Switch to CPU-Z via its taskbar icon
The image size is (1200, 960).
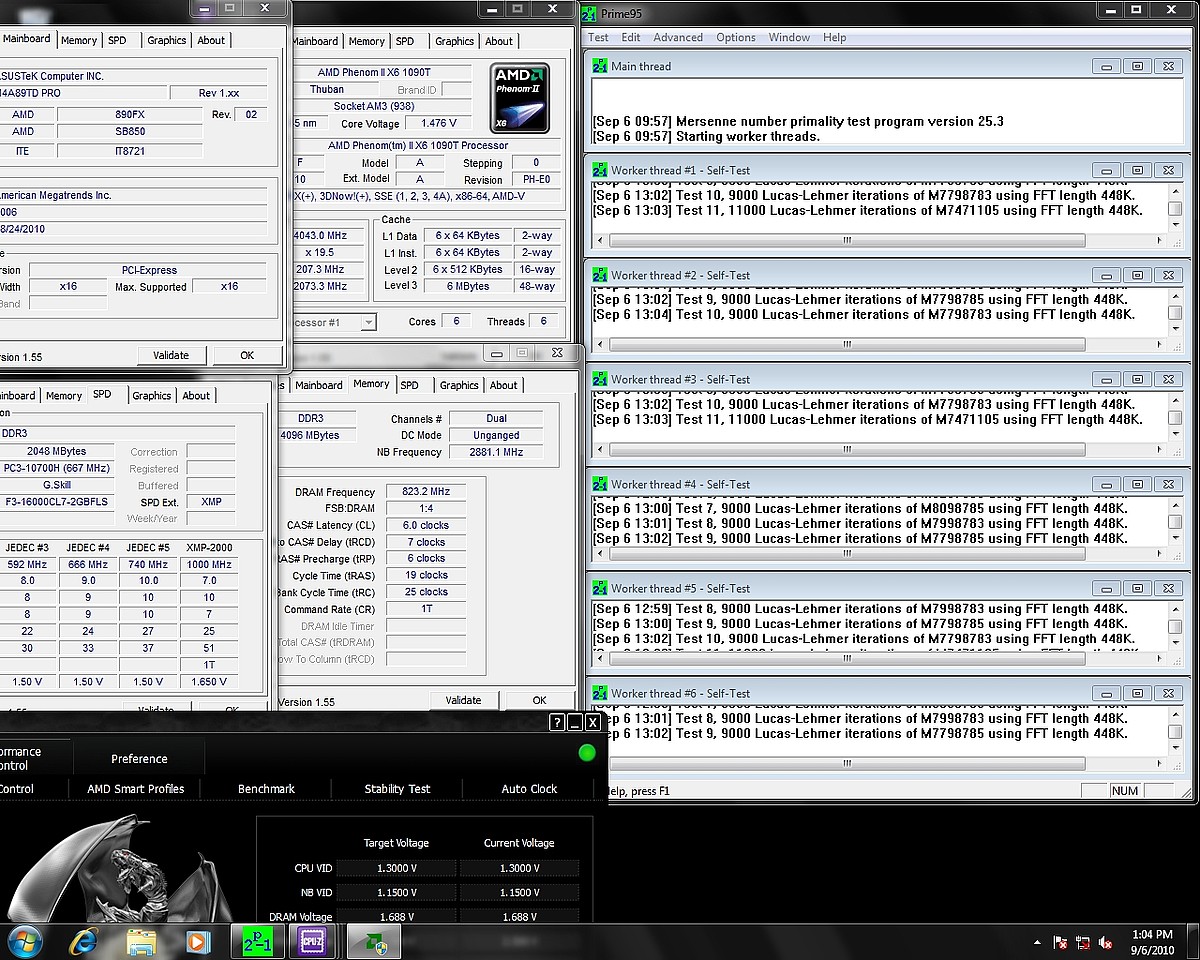point(311,941)
